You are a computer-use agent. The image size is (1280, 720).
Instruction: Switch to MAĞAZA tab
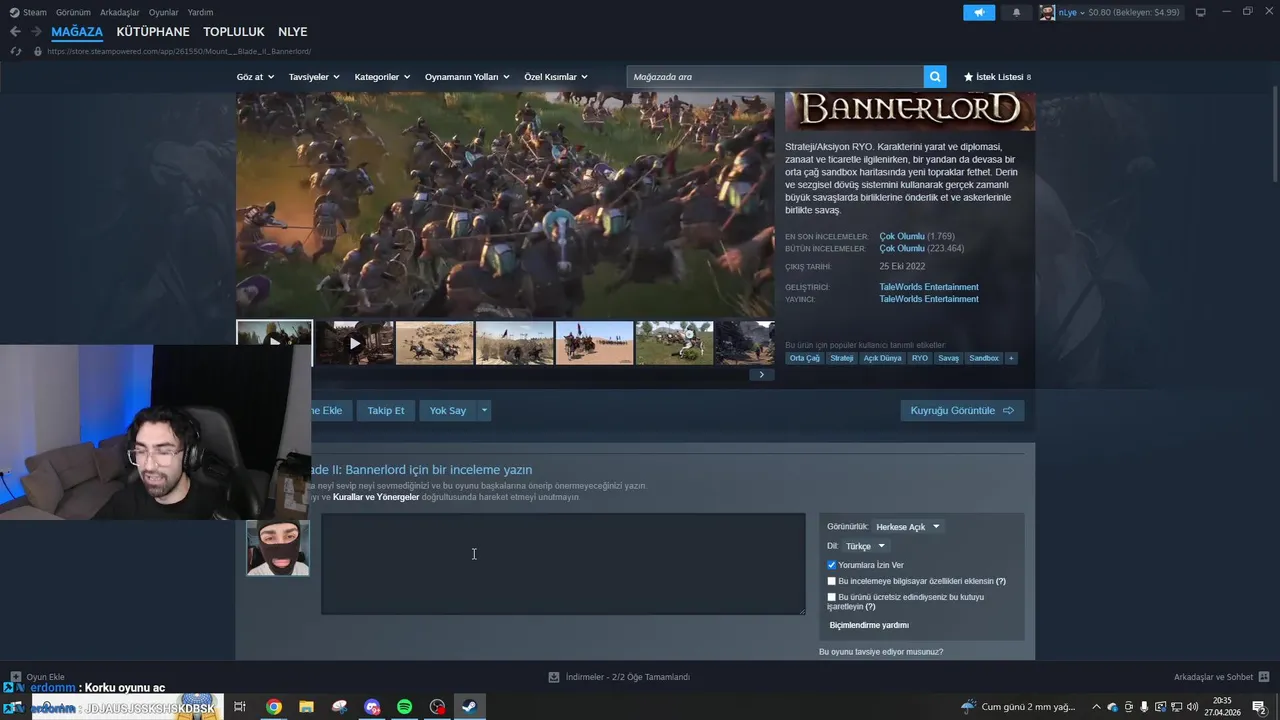[x=77, y=32]
